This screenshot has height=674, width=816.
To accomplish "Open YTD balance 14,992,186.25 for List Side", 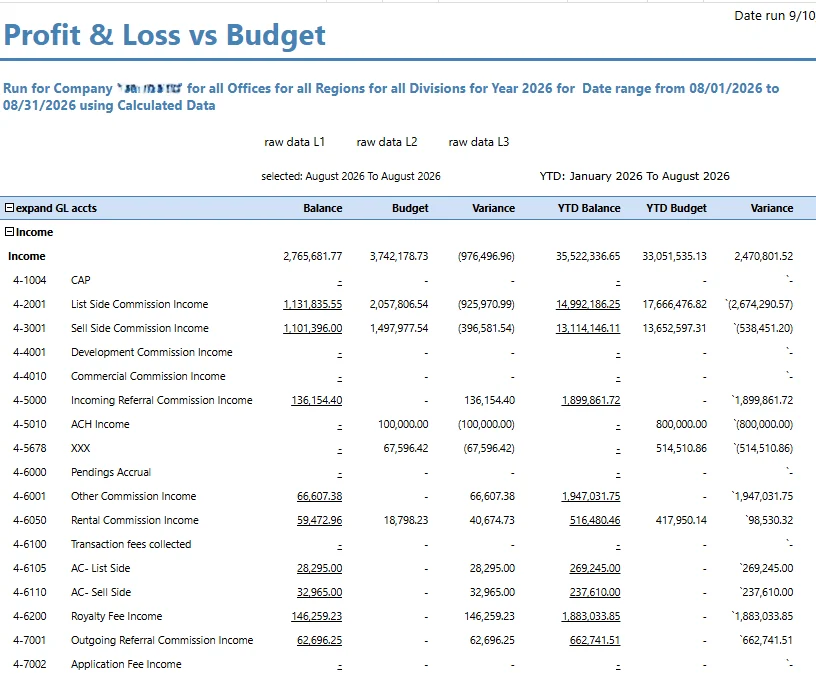I will click(588, 304).
